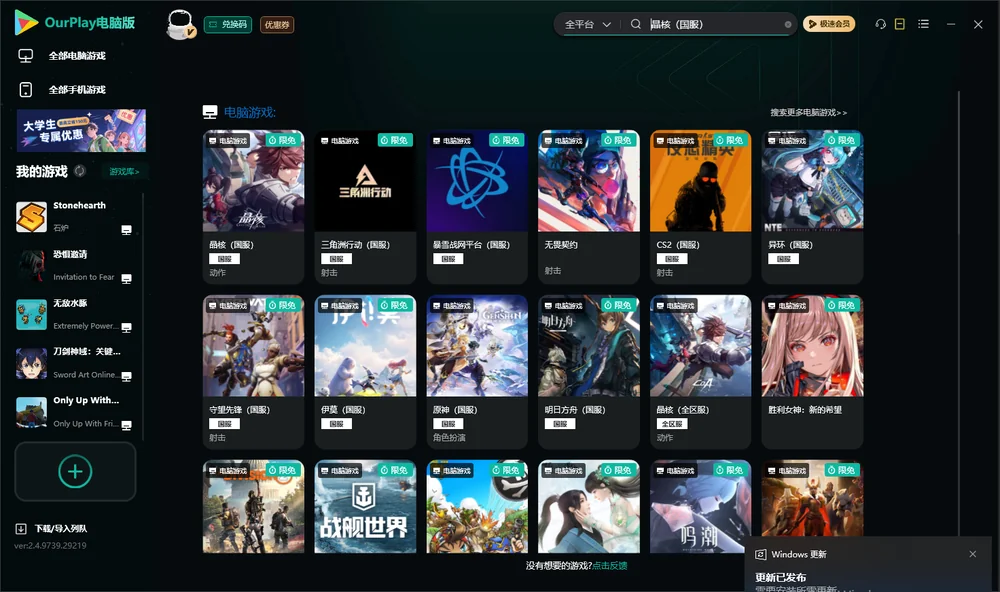Image resolution: width=1000 pixels, height=592 pixels.
Task: Open customer support headset icon
Action: point(880,24)
